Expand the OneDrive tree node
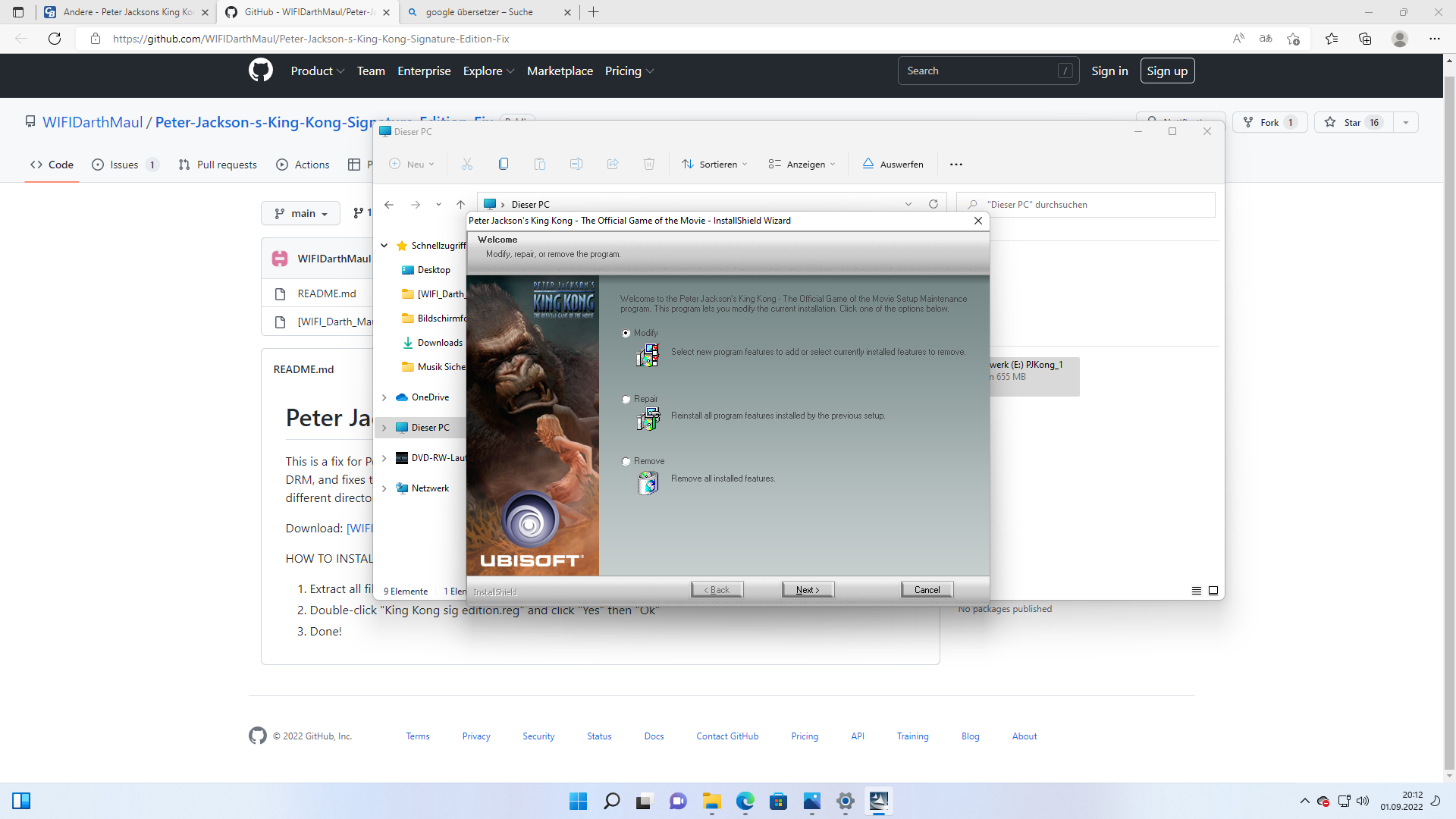Viewport: 1456px width, 819px height. [x=384, y=397]
